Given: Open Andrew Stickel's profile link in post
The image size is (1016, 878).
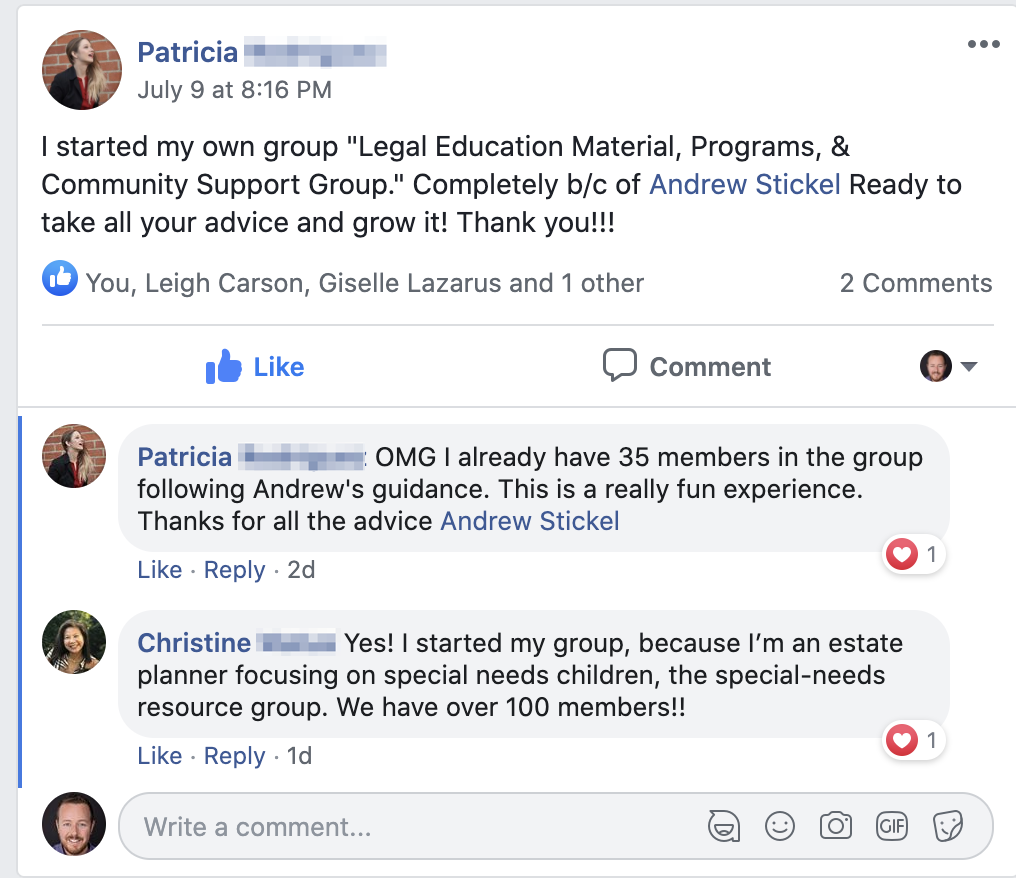Looking at the screenshot, I should [745, 185].
